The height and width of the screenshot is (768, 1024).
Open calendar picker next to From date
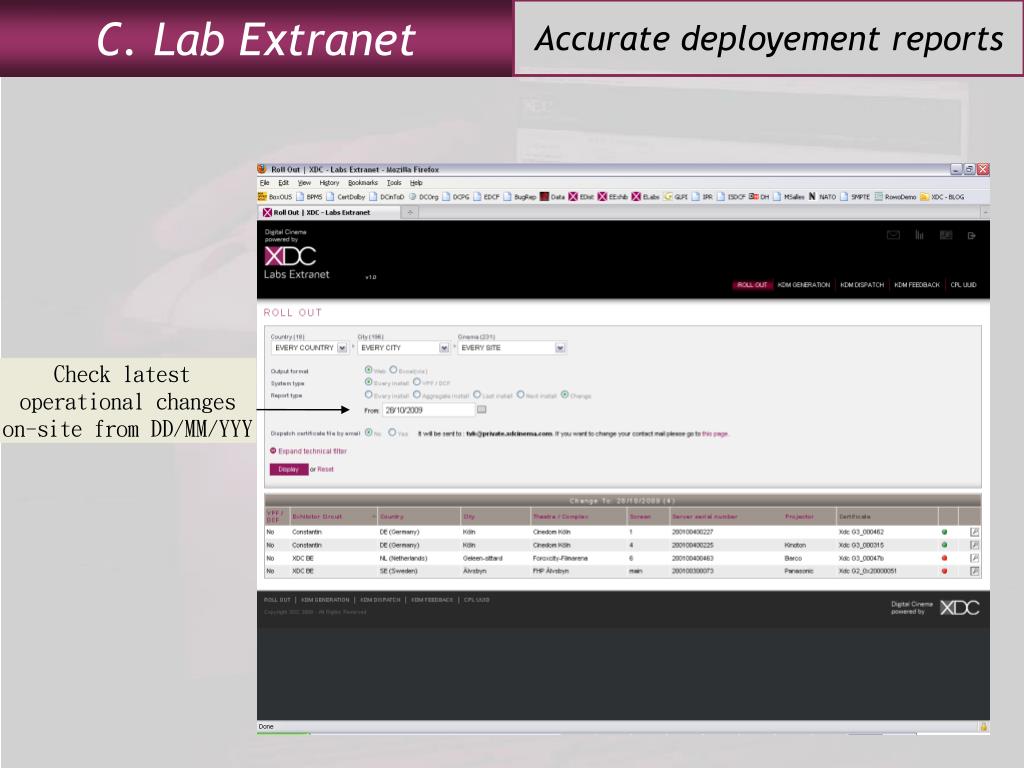coord(482,409)
